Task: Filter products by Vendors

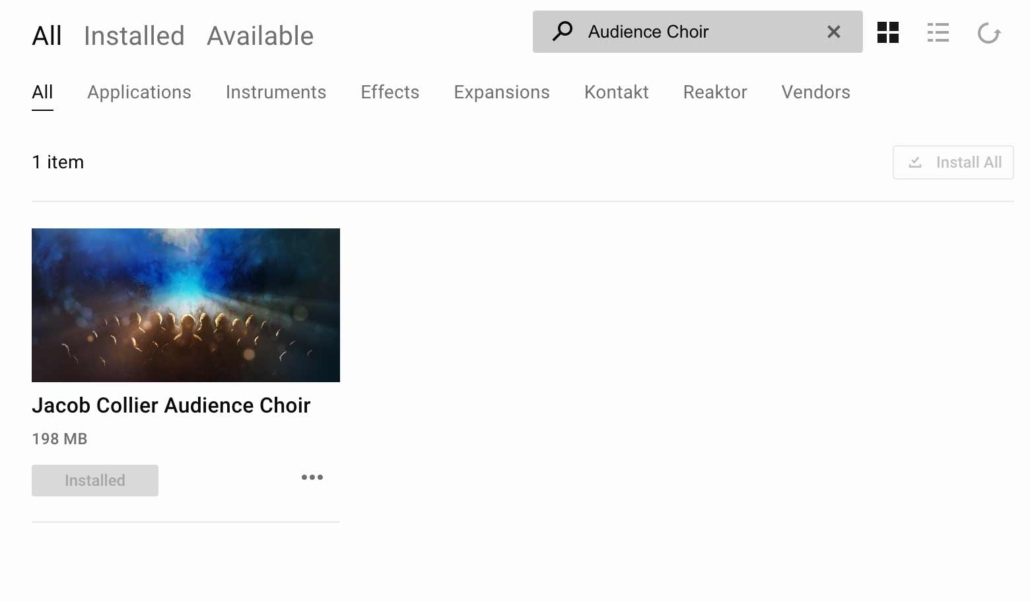Action: (815, 92)
